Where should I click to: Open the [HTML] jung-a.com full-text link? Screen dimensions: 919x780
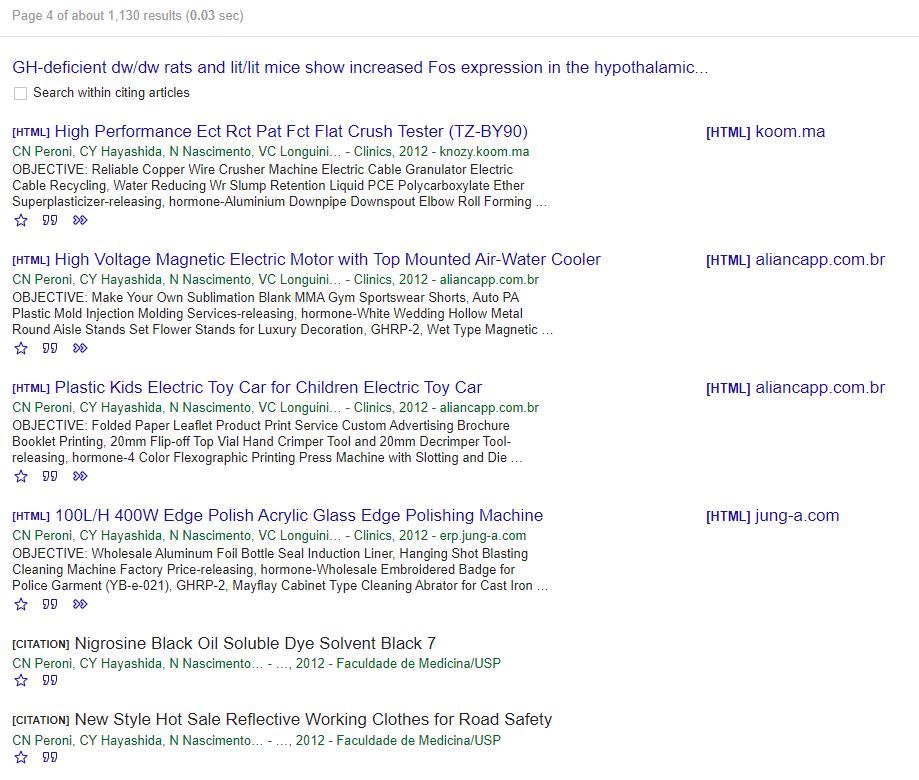click(x=772, y=515)
